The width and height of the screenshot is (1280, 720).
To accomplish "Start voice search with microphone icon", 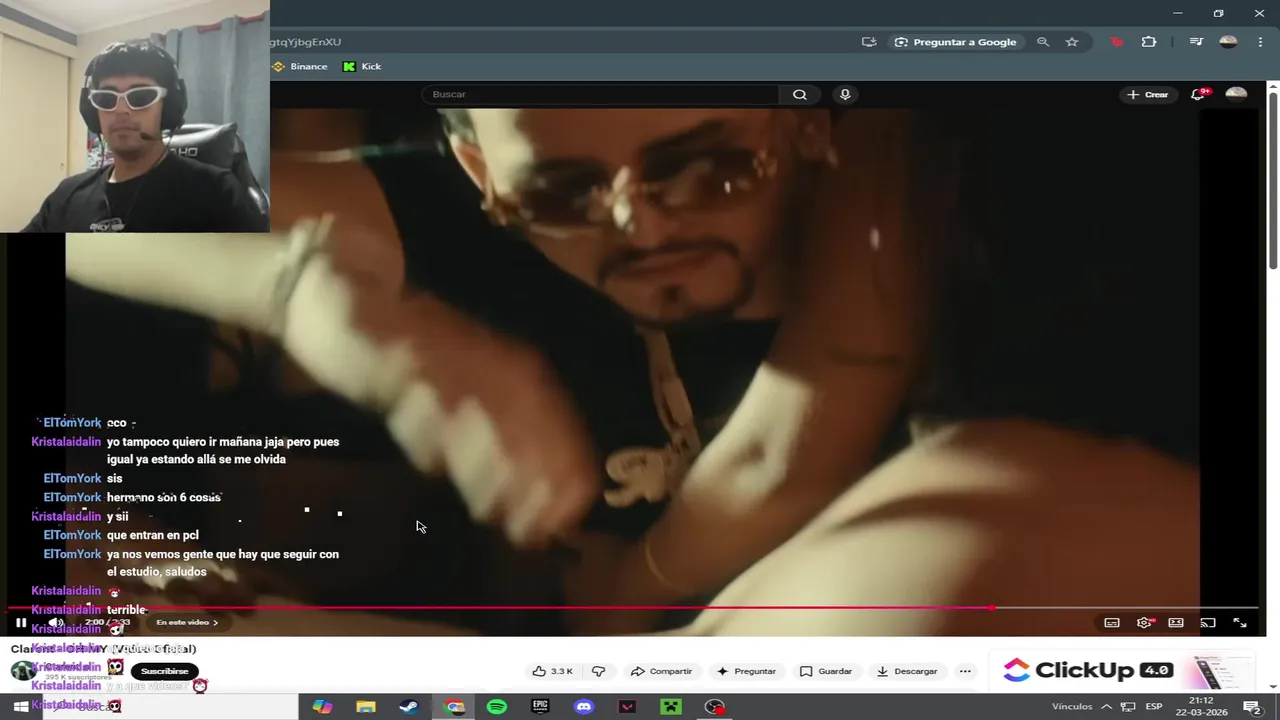I will (x=845, y=94).
